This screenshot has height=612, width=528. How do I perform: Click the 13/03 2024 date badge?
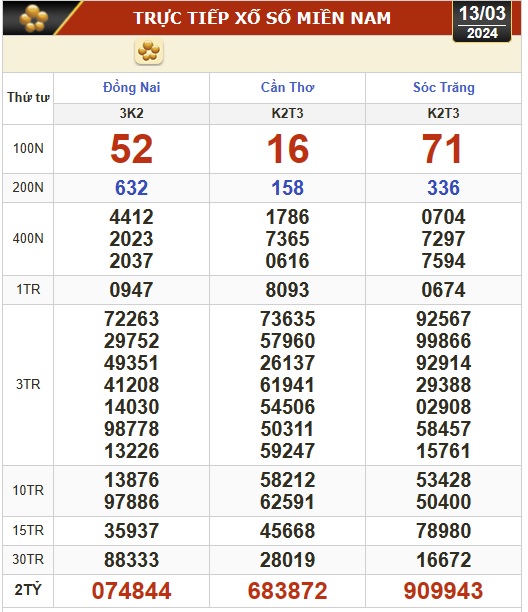click(x=482, y=21)
